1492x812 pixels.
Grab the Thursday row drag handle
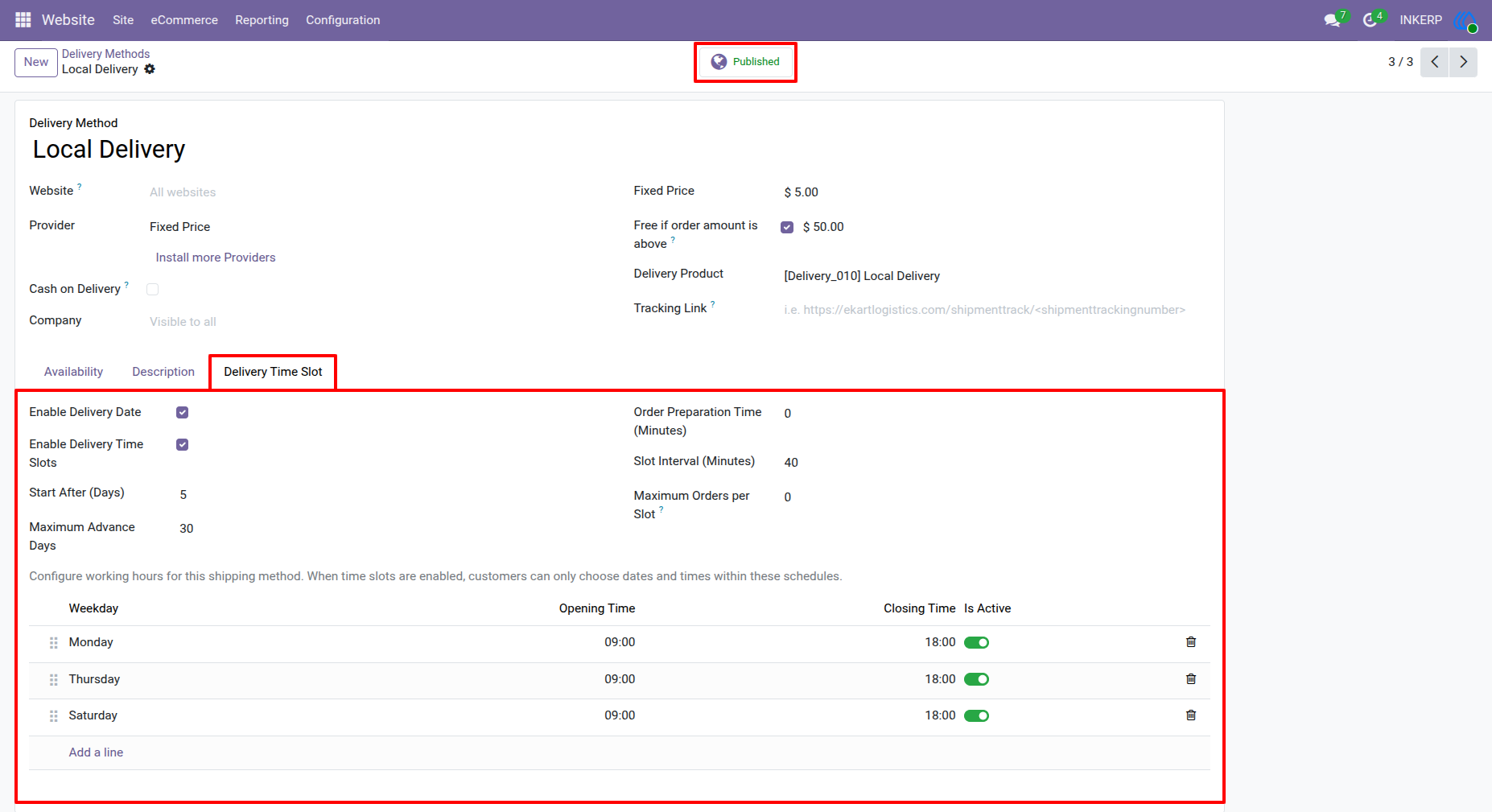(54, 680)
